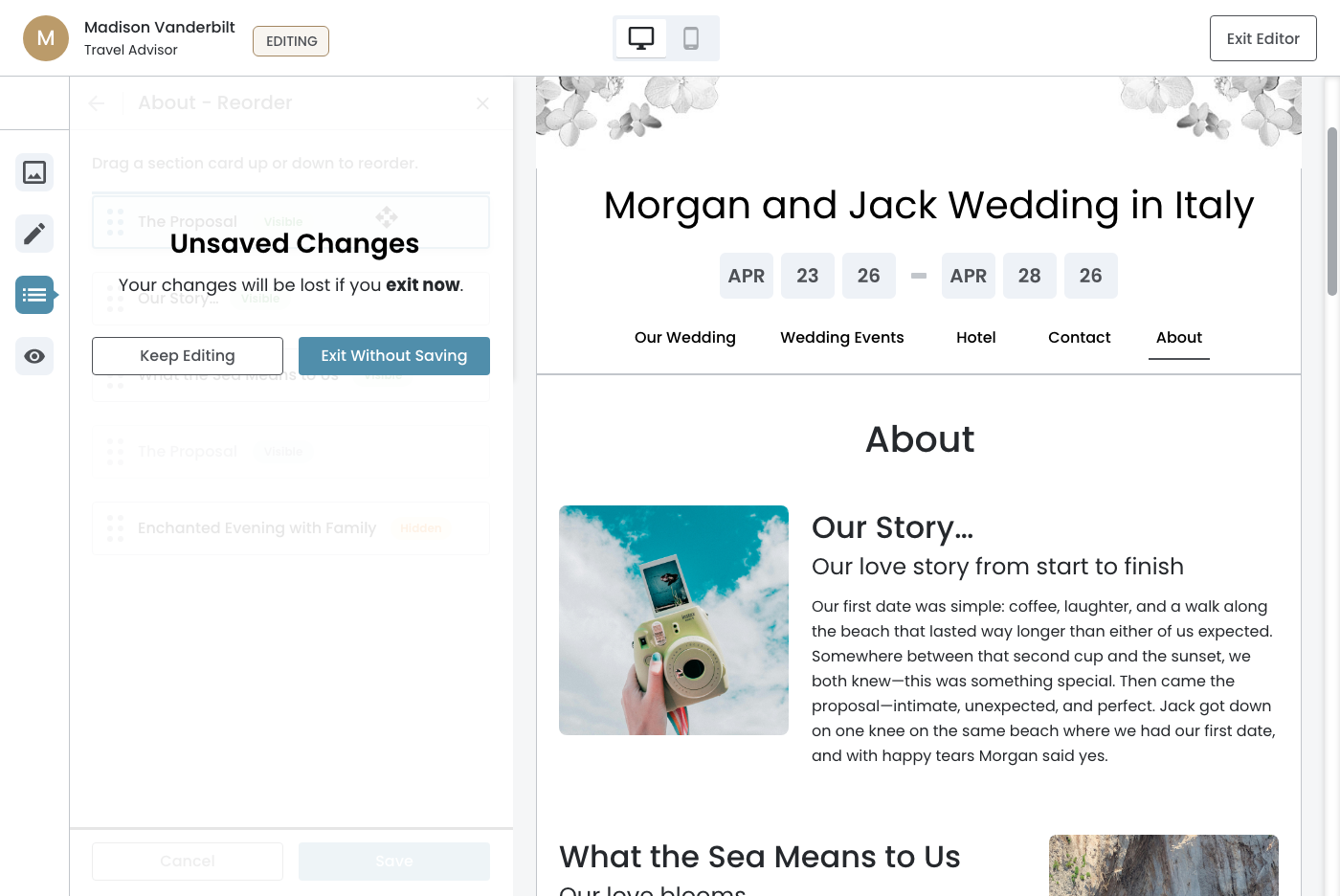Click the list reorder sidebar icon
The image size is (1340, 896).
34,295
